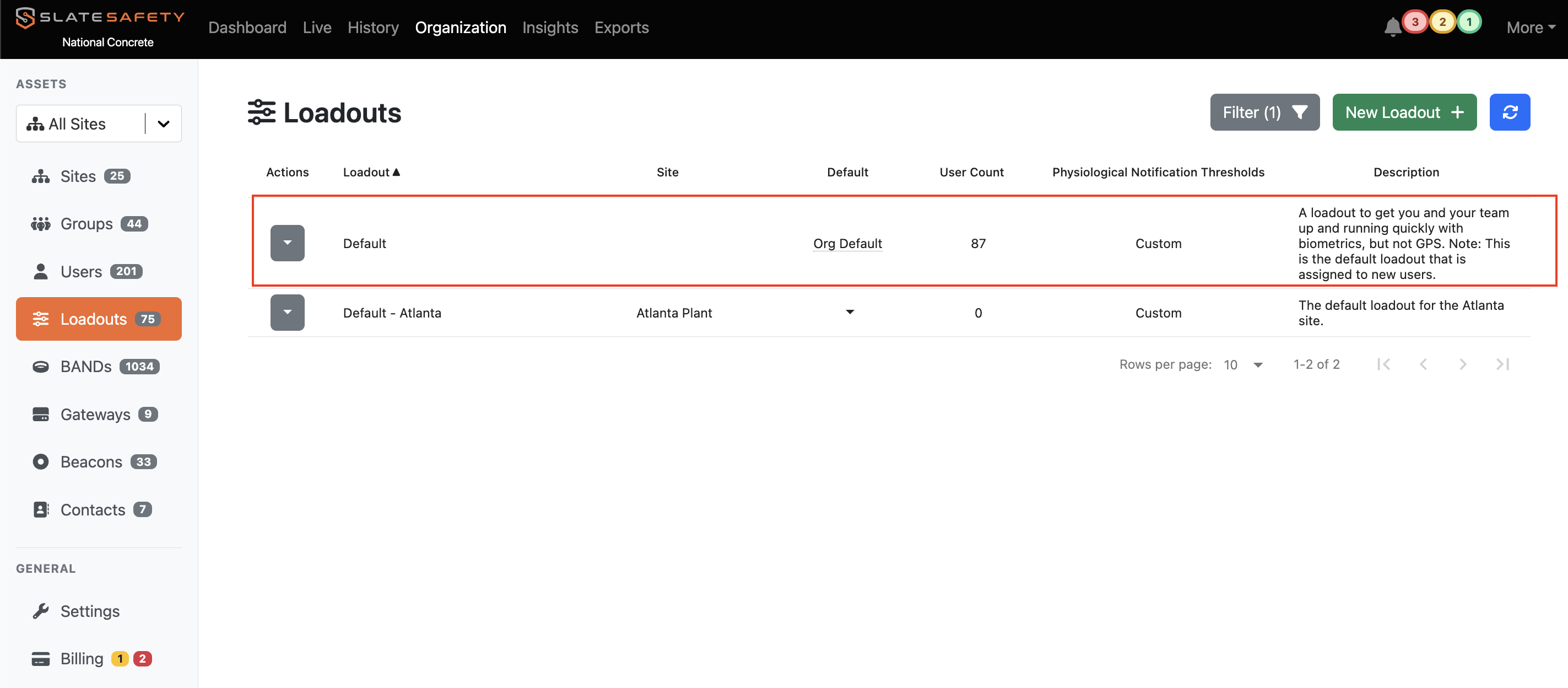This screenshot has height=688, width=1568.
Task: Click the green alert badge showing 1
Action: pos(1469,23)
